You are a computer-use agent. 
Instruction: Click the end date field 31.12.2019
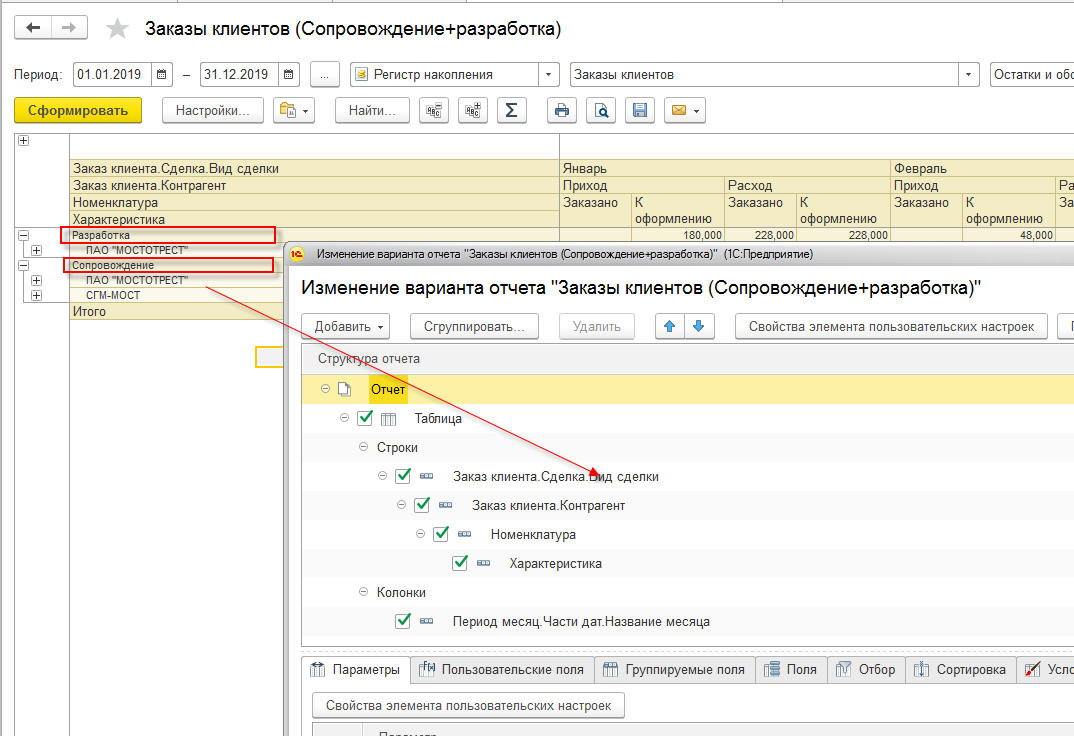tap(240, 74)
